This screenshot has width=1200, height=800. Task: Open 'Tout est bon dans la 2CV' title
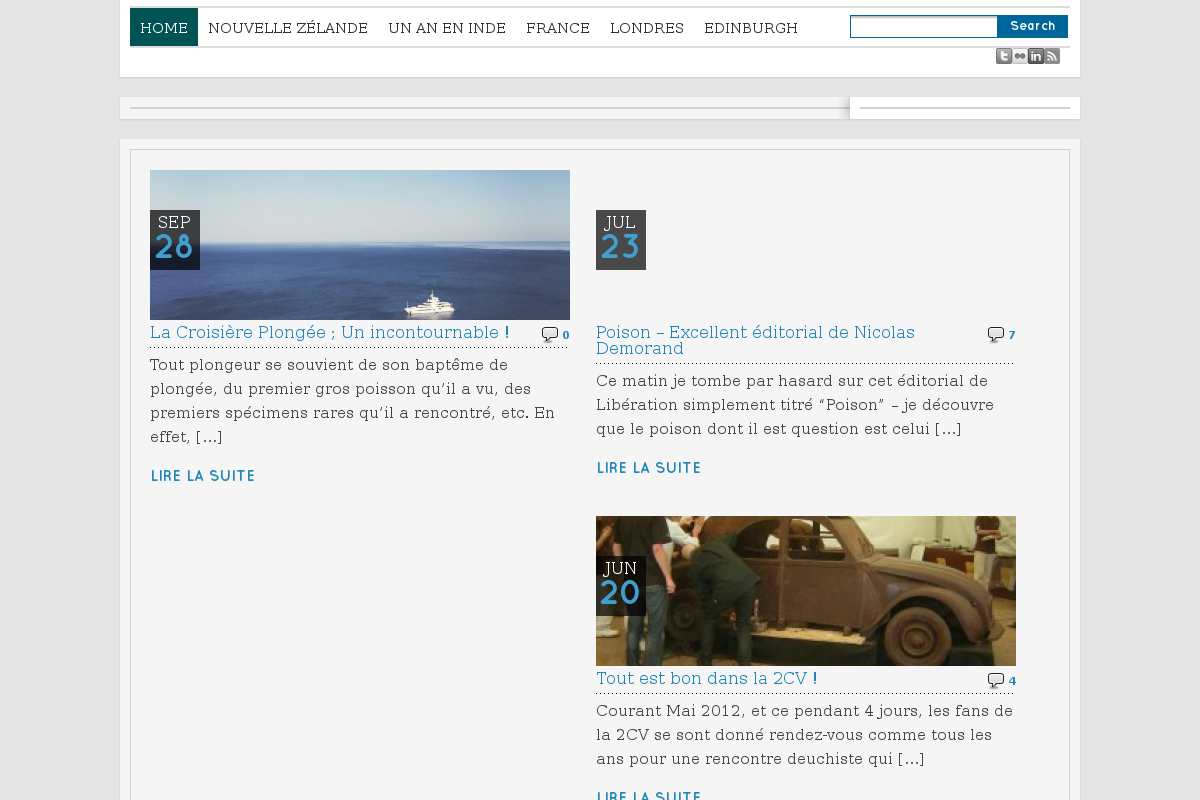click(x=706, y=678)
